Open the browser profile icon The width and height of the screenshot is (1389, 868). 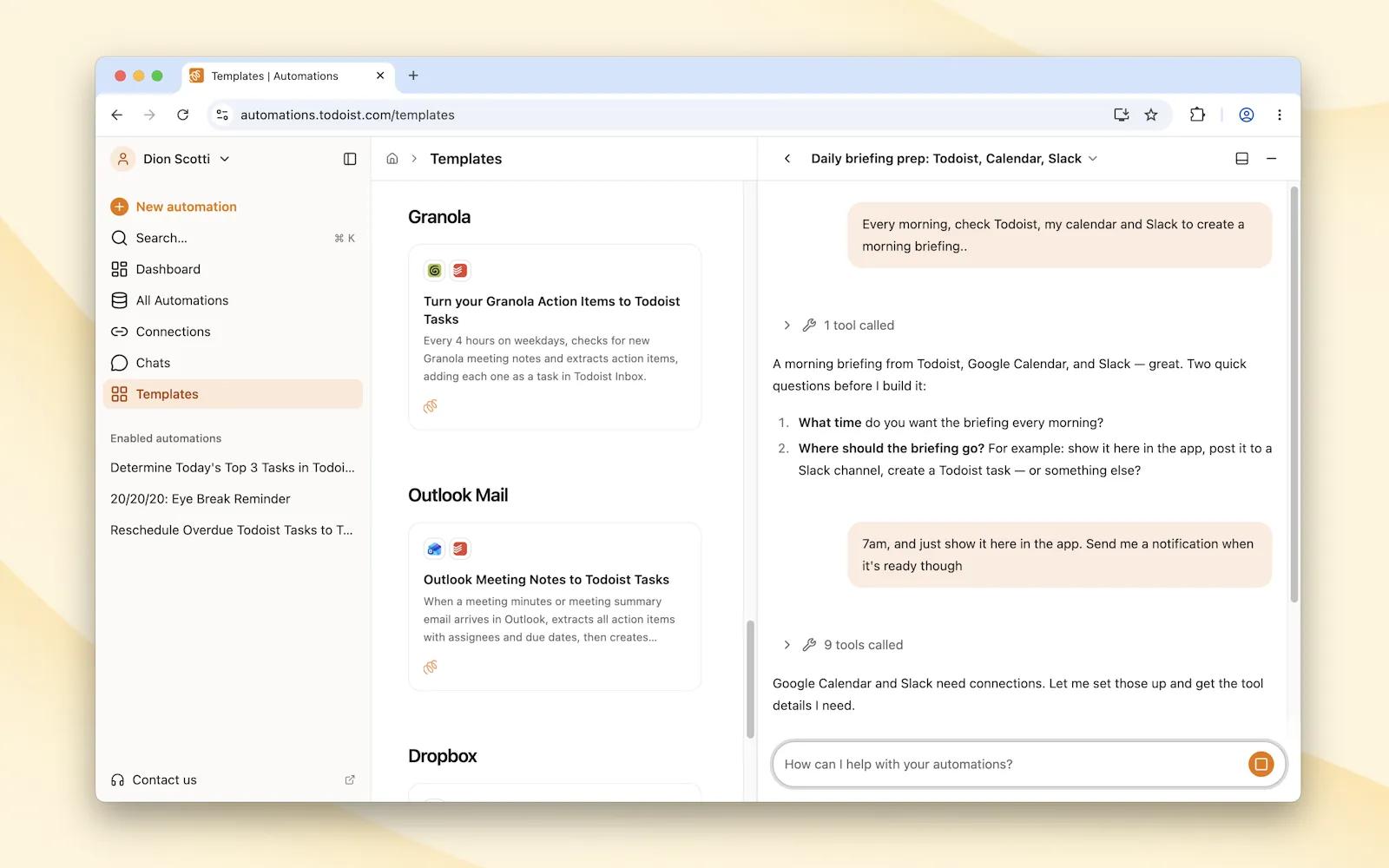[1247, 115]
